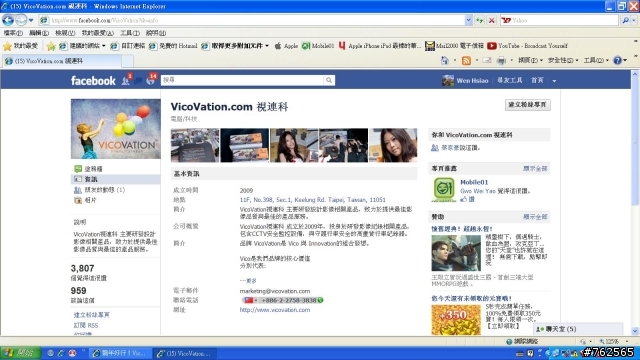Select the Info item in page sidebar
640x360 pixels.
tap(116, 179)
